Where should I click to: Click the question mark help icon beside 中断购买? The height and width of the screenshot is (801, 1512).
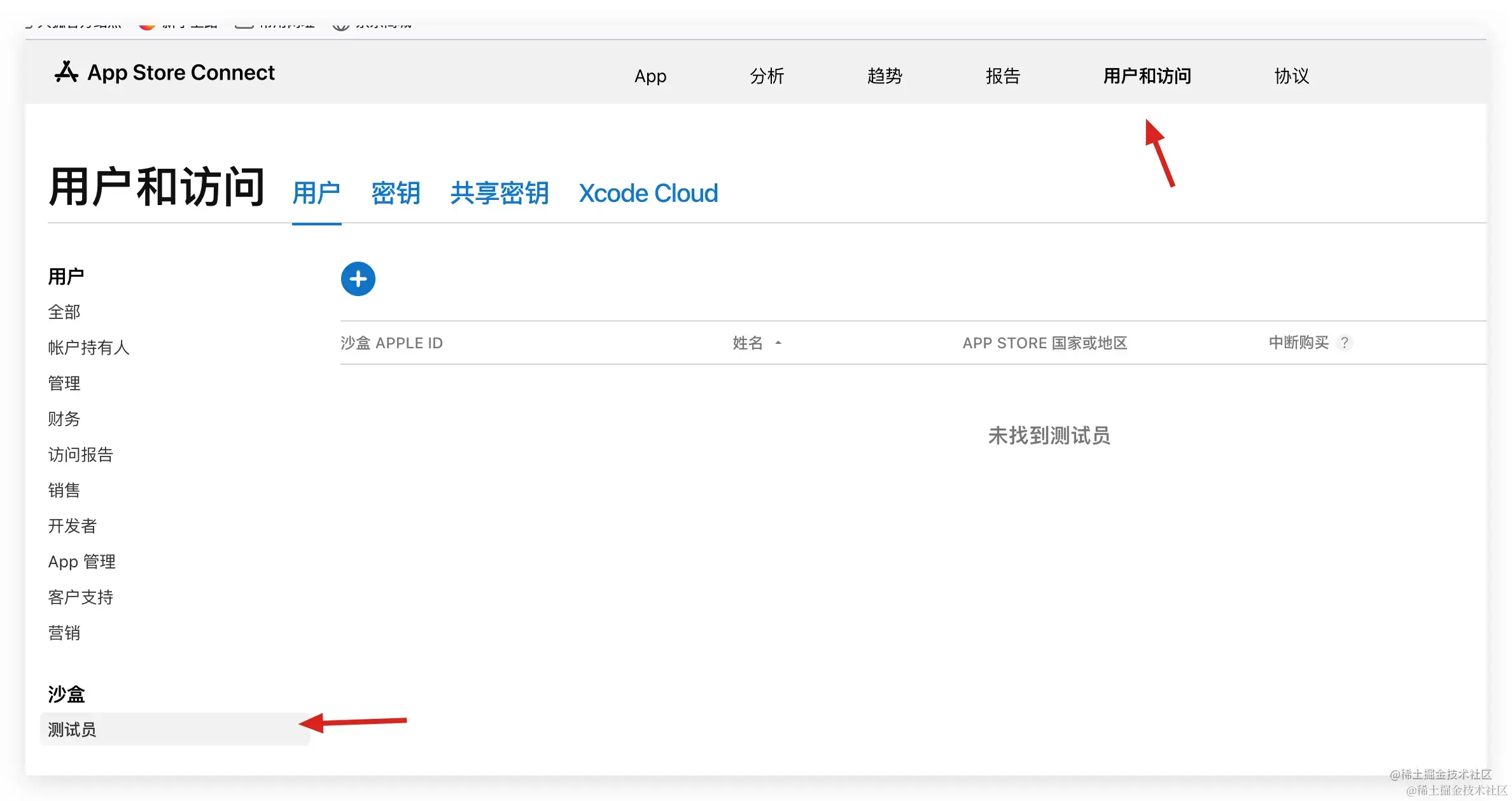click(x=1344, y=343)
